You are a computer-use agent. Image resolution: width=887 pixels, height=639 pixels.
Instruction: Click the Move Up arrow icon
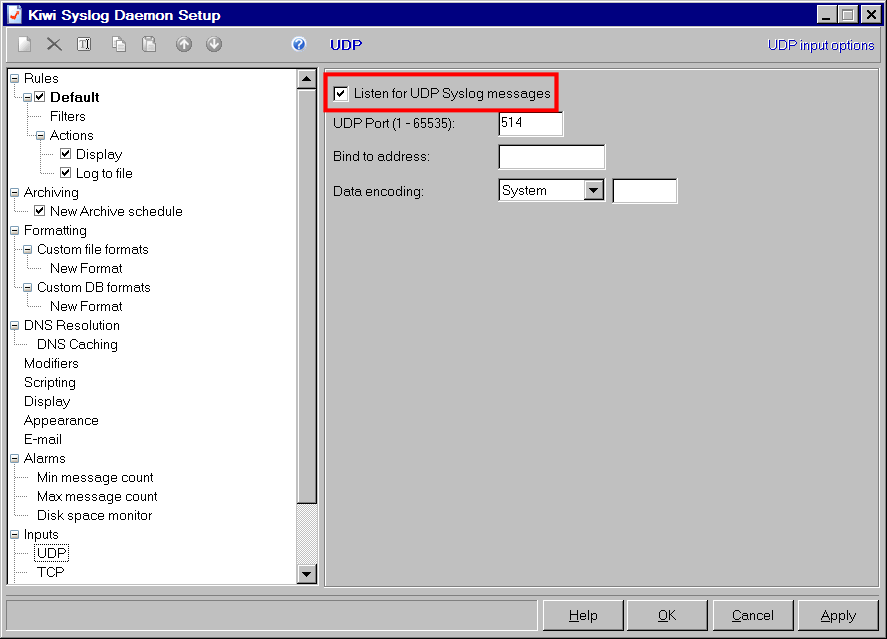(184, 44)
